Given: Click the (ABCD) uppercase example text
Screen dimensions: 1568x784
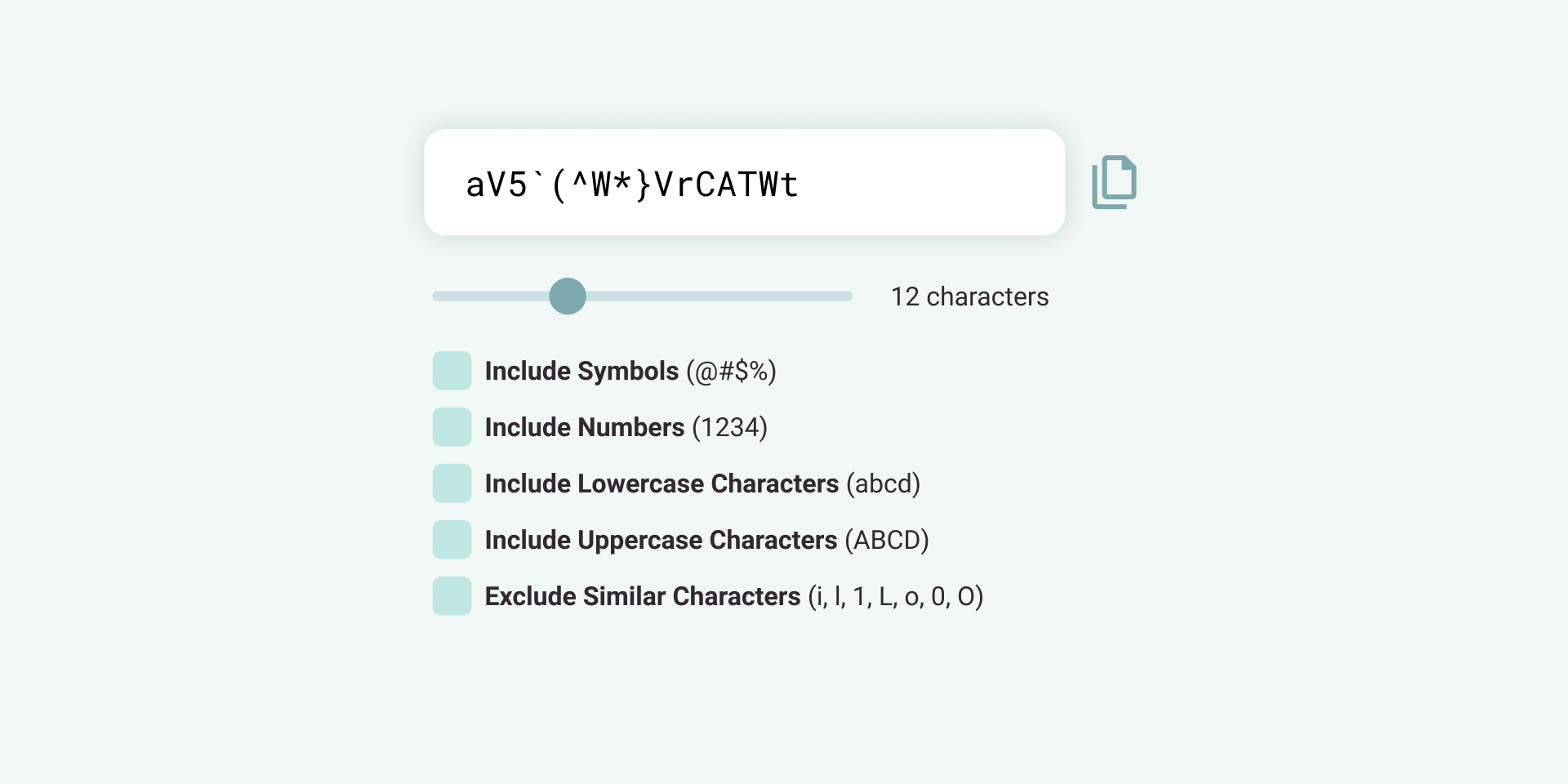Looking at the screenshot, I should [886, 541].
